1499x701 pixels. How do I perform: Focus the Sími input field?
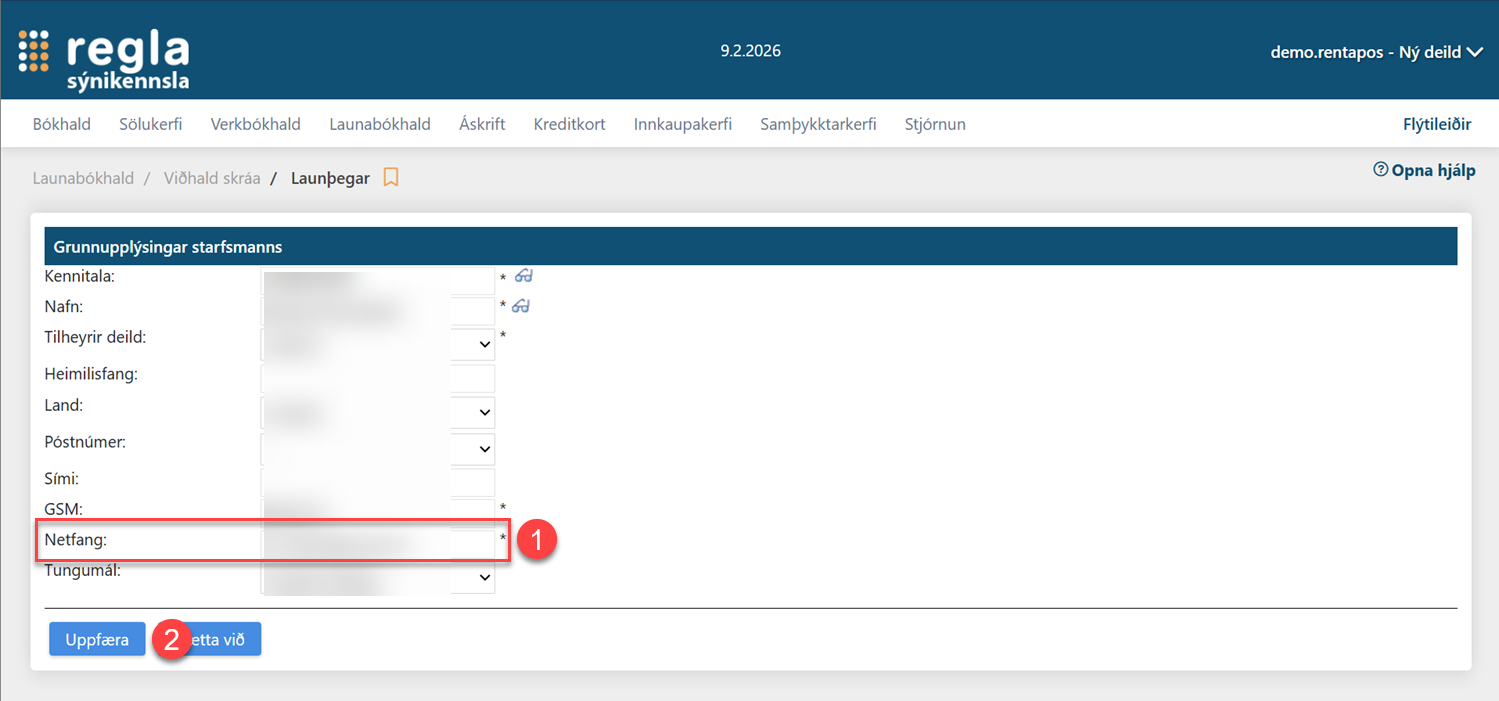[x=377, y=482]
